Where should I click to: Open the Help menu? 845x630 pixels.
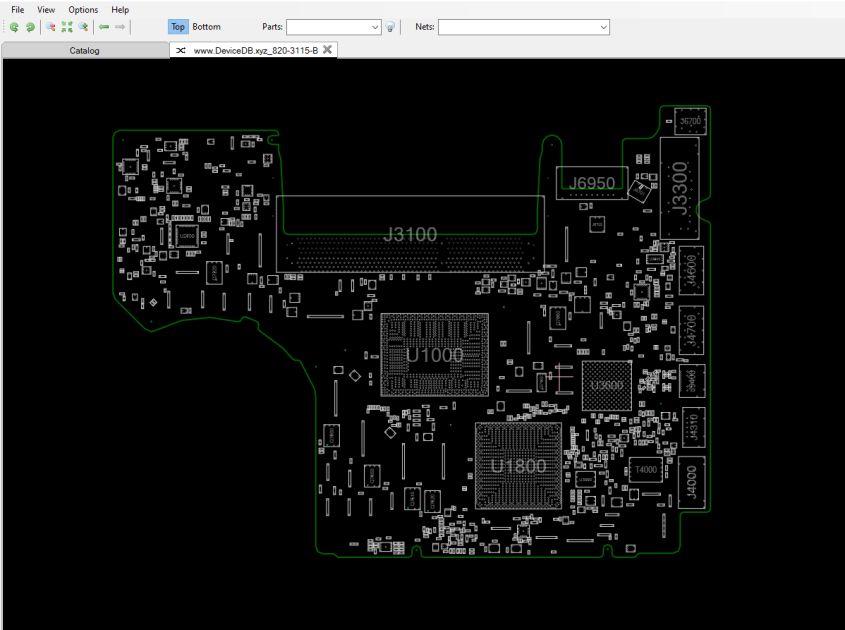click(x=120, y=10)
